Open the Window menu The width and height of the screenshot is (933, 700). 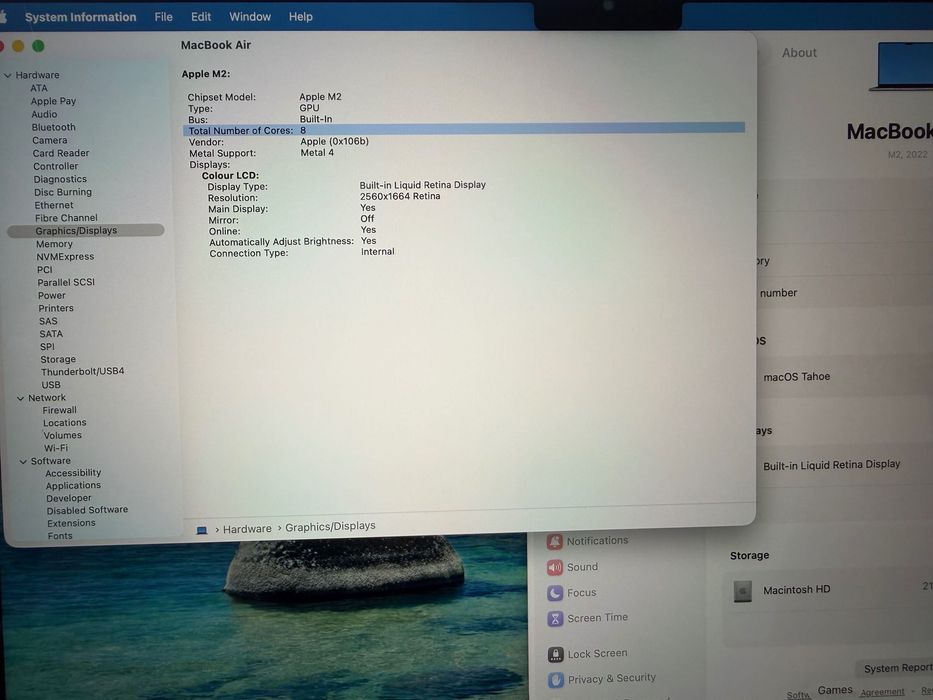[x=250, y=17]
